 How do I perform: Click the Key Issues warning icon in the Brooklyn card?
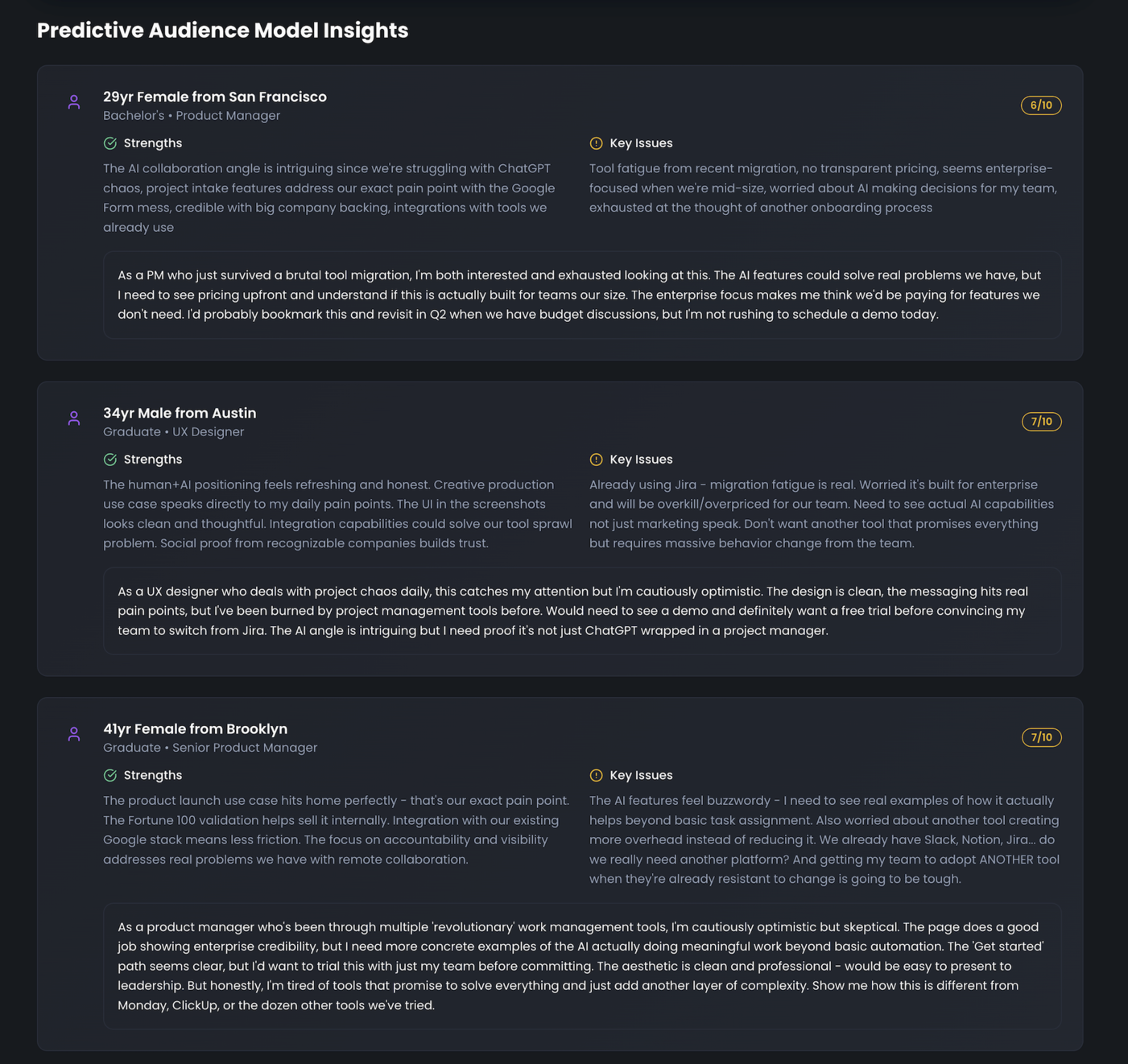pos(596,775)
